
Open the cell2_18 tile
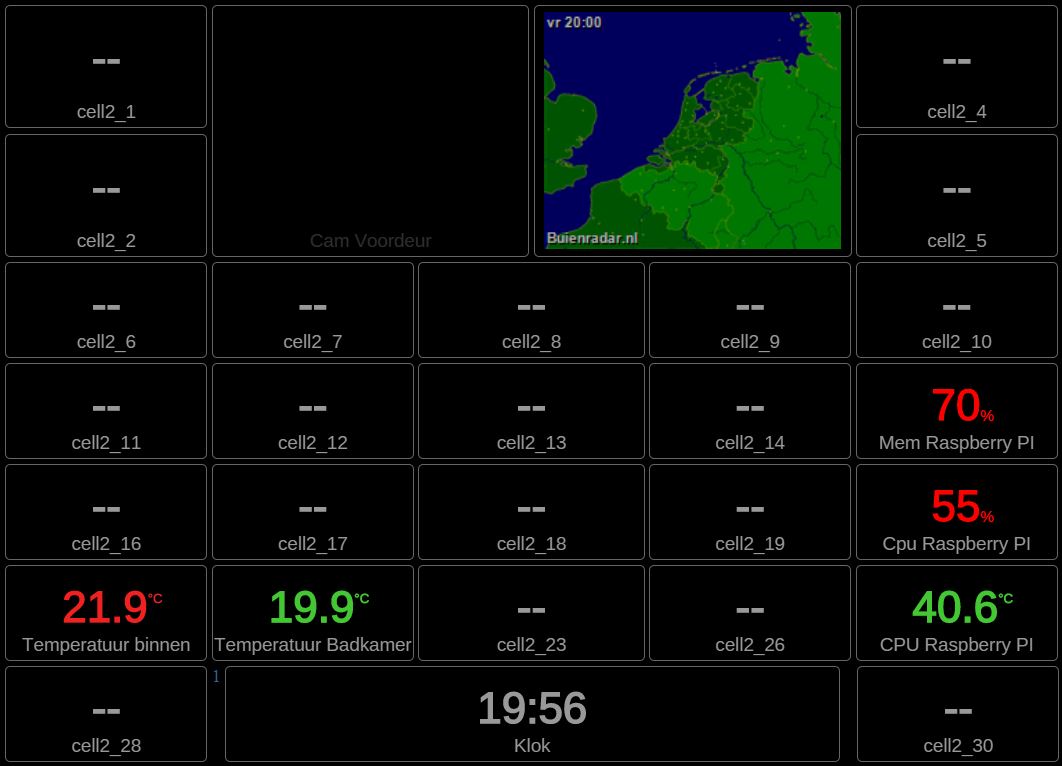point(531,512)
